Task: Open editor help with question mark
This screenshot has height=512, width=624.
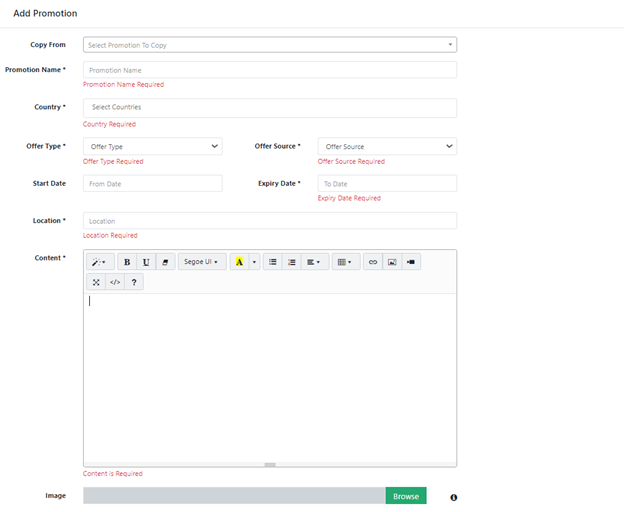Action: point(134,282)
